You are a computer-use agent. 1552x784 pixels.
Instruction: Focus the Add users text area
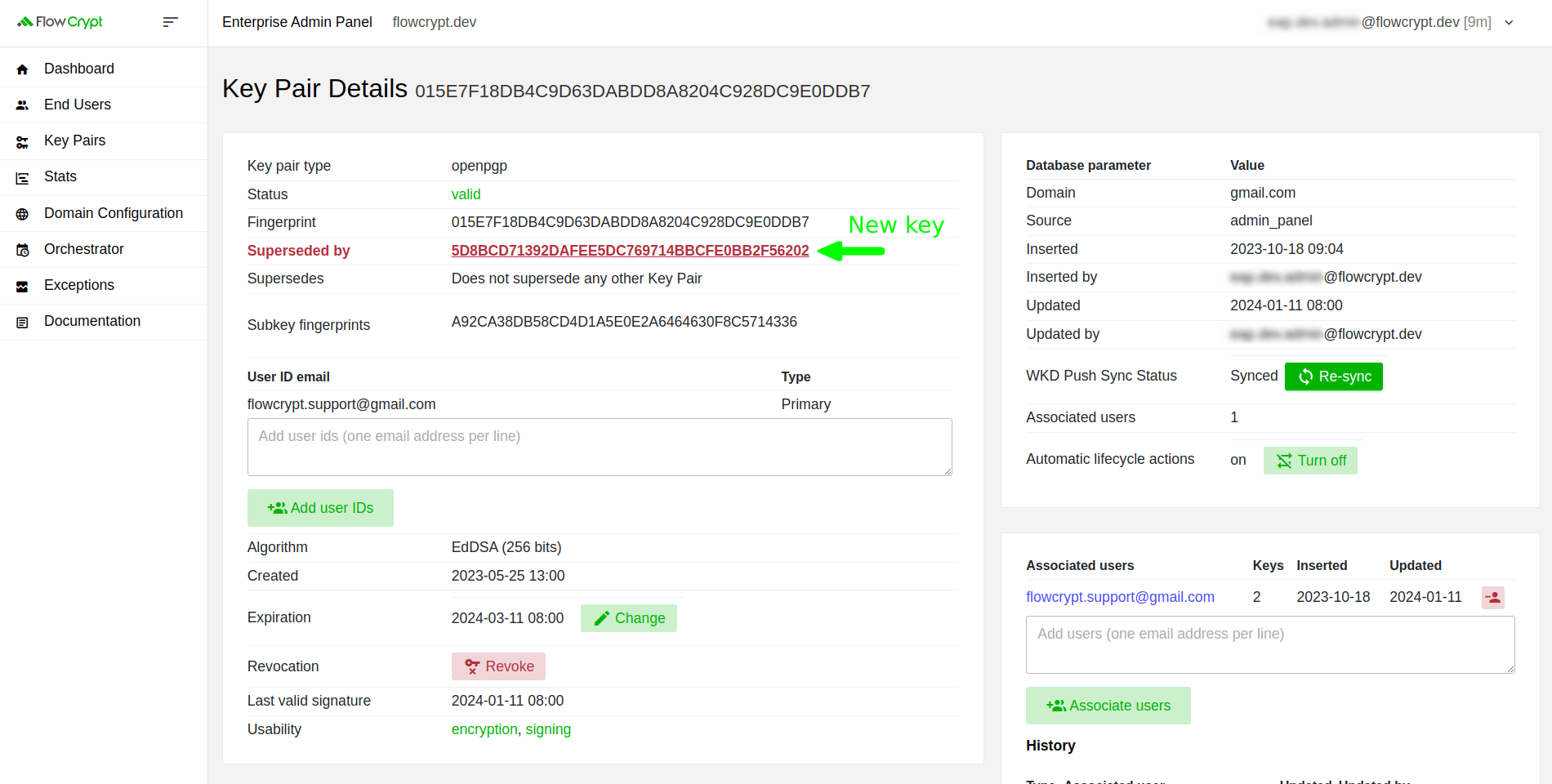pyautogui.click(x=1270, y=645)
